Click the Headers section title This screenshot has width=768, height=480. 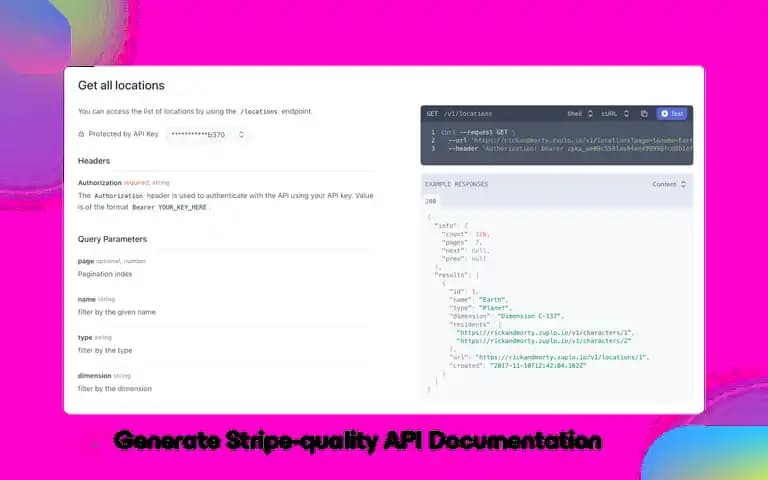tap(94, 161)
